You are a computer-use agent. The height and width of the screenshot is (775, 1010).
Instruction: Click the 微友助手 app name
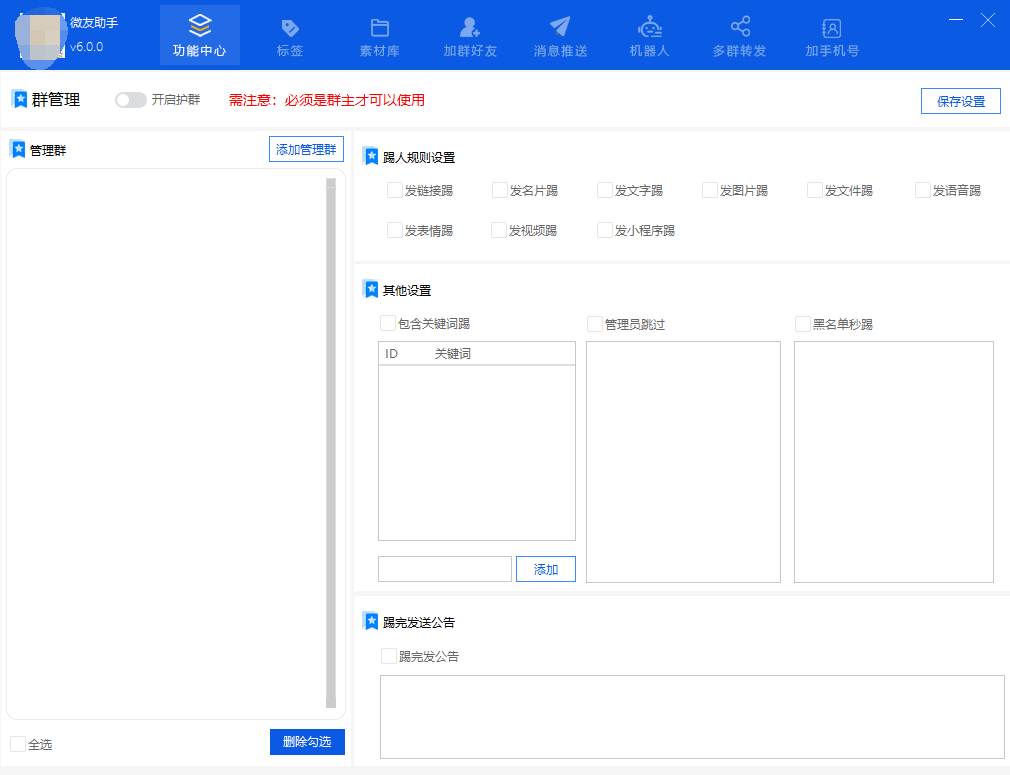pos(94,23)
